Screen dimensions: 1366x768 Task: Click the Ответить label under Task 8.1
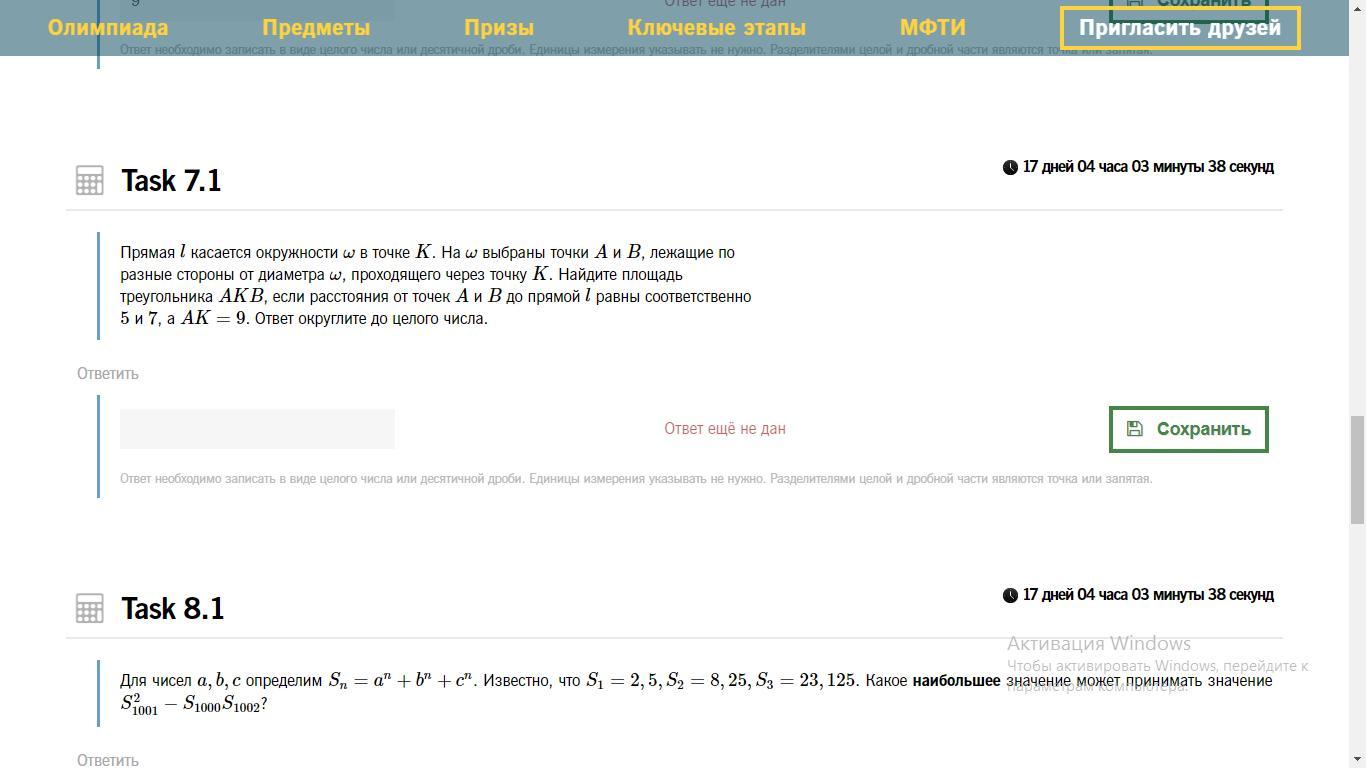108,760
